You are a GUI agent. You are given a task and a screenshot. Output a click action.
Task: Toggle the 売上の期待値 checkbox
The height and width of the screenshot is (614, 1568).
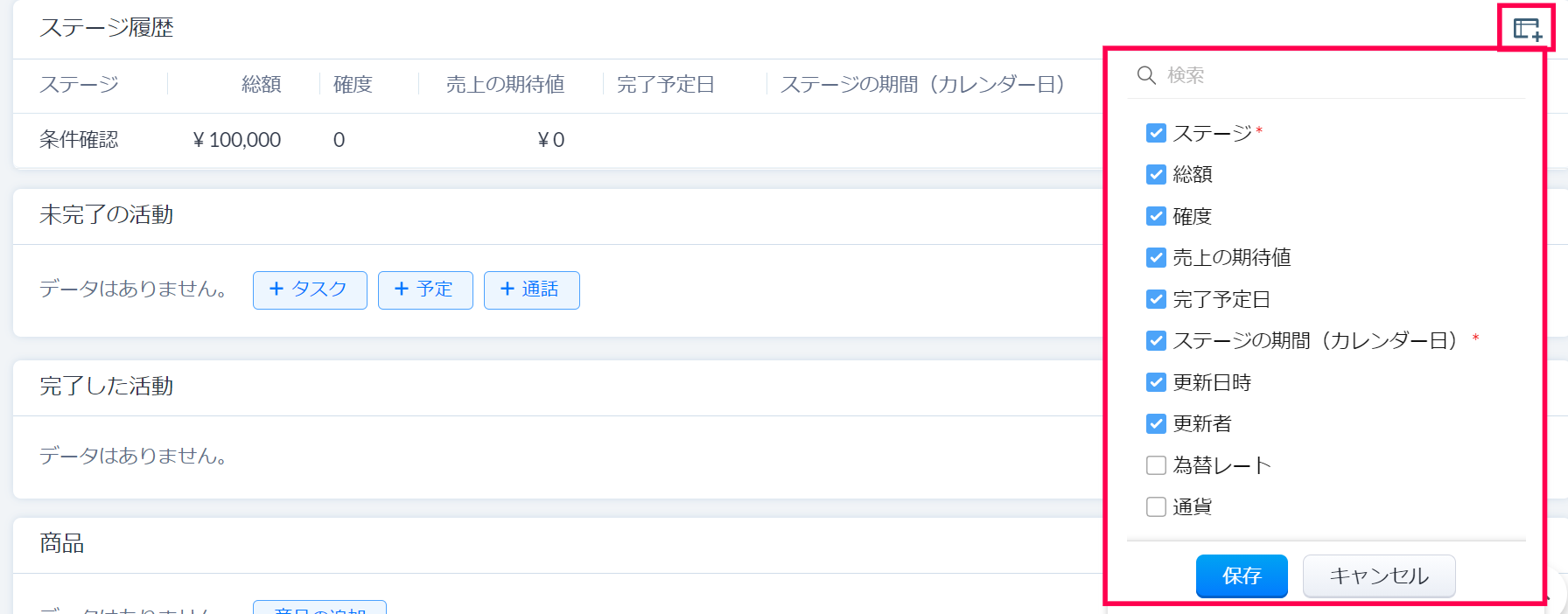pos(1156,258)
